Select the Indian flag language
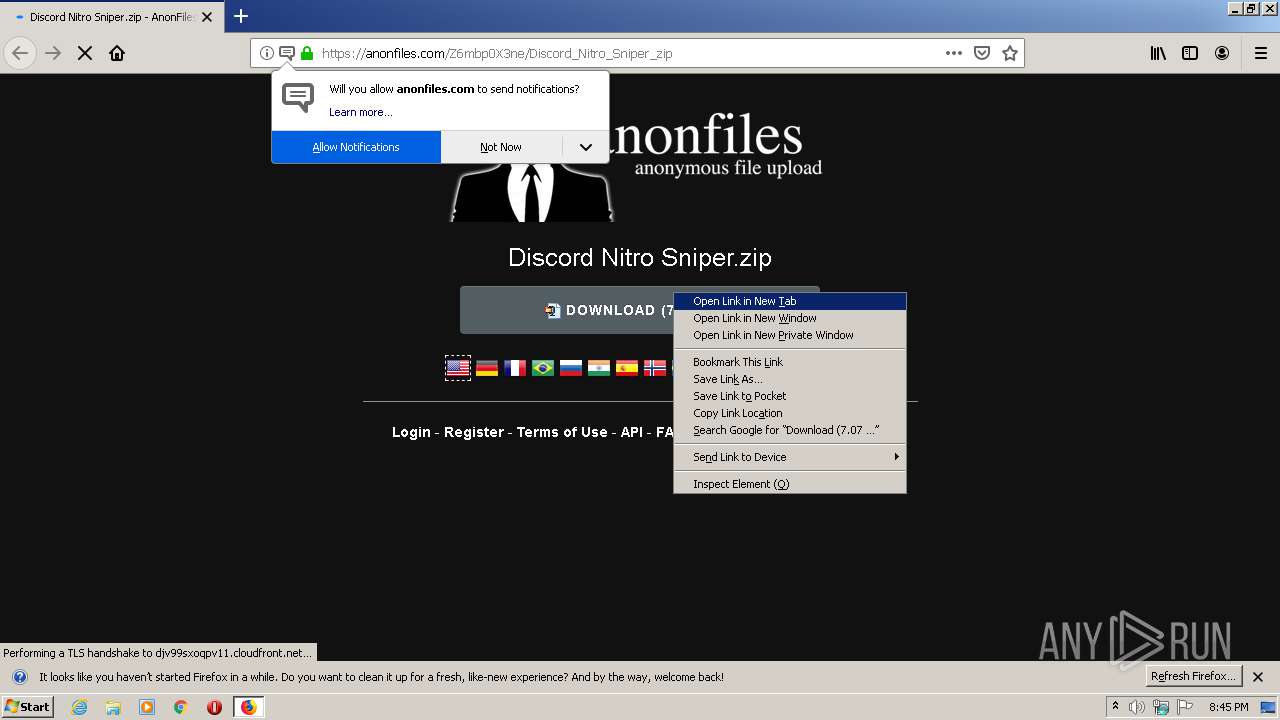Image resolution: width=1280 pixels, height=720 pixels. point(599,368)
